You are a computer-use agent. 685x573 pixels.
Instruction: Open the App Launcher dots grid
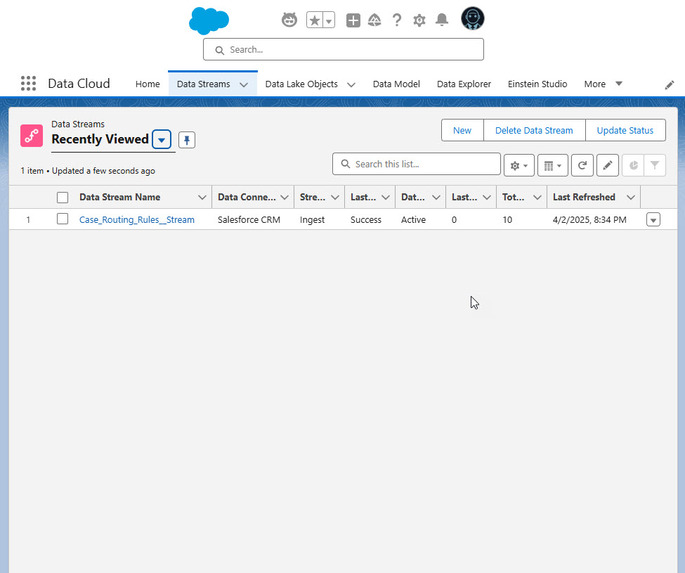(28, 83)
